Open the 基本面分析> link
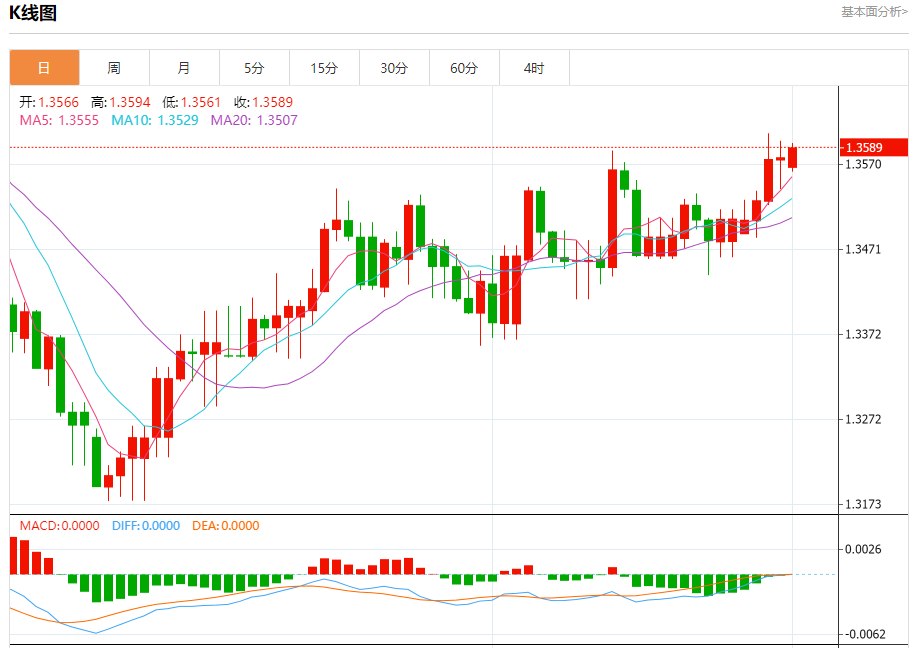Image resolution: width=915 pixels, height=648 pixels. click(x=874, y=12)
